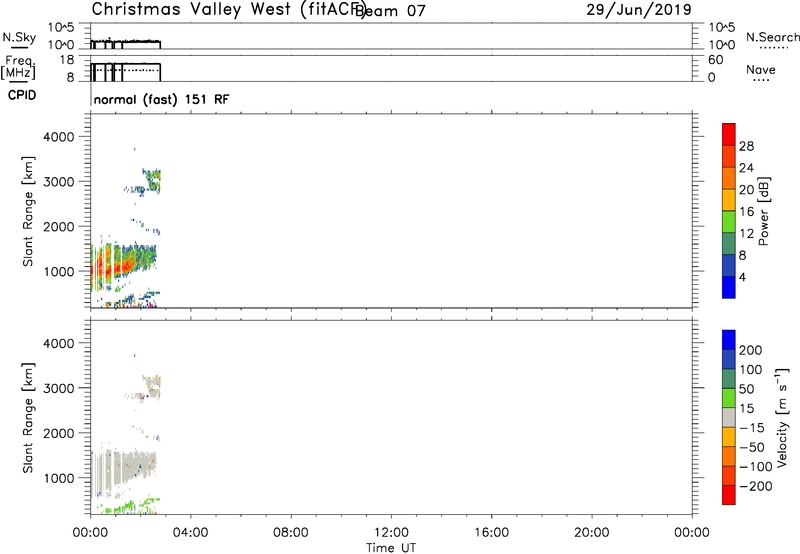Click the '12:00' time axis tick label
The width and height of the screenshot is (800, 554).
(x=391, y=533)
